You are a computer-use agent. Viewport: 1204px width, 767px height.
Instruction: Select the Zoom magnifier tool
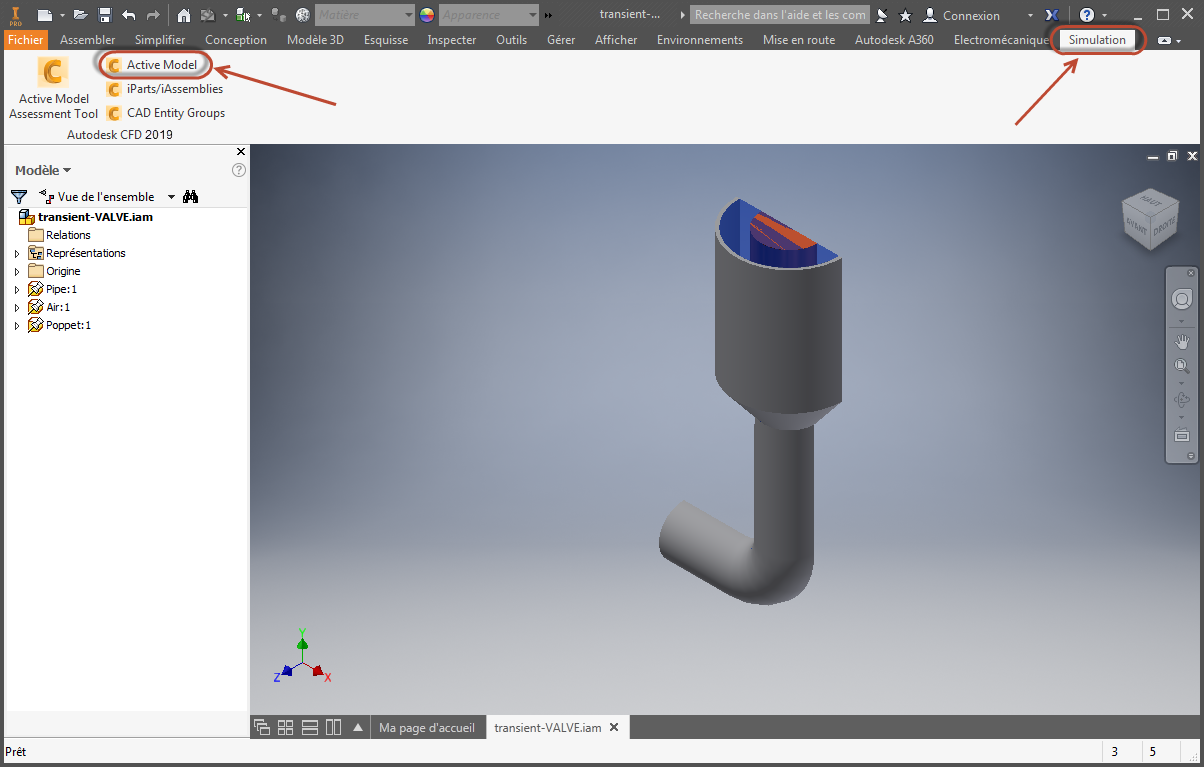[1181, 366]
